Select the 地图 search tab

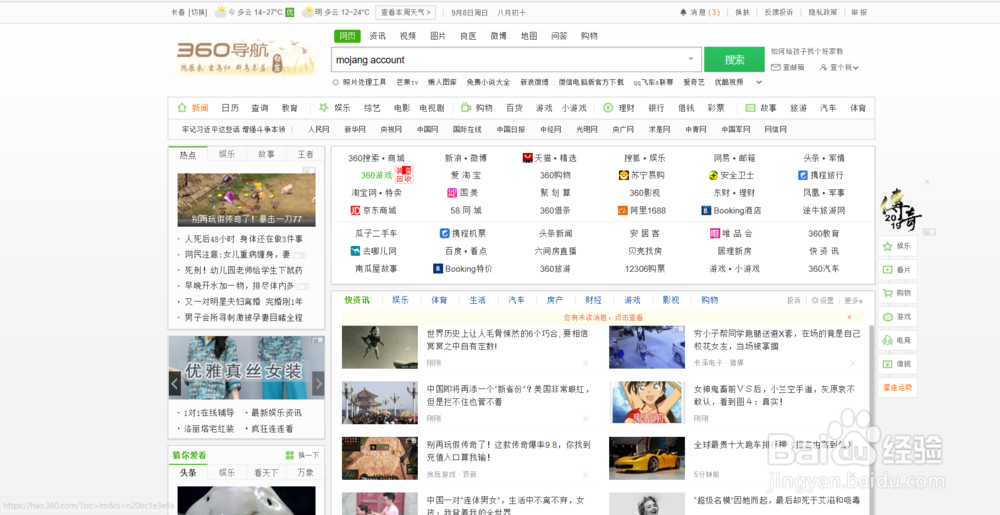(x=529, y=36)
